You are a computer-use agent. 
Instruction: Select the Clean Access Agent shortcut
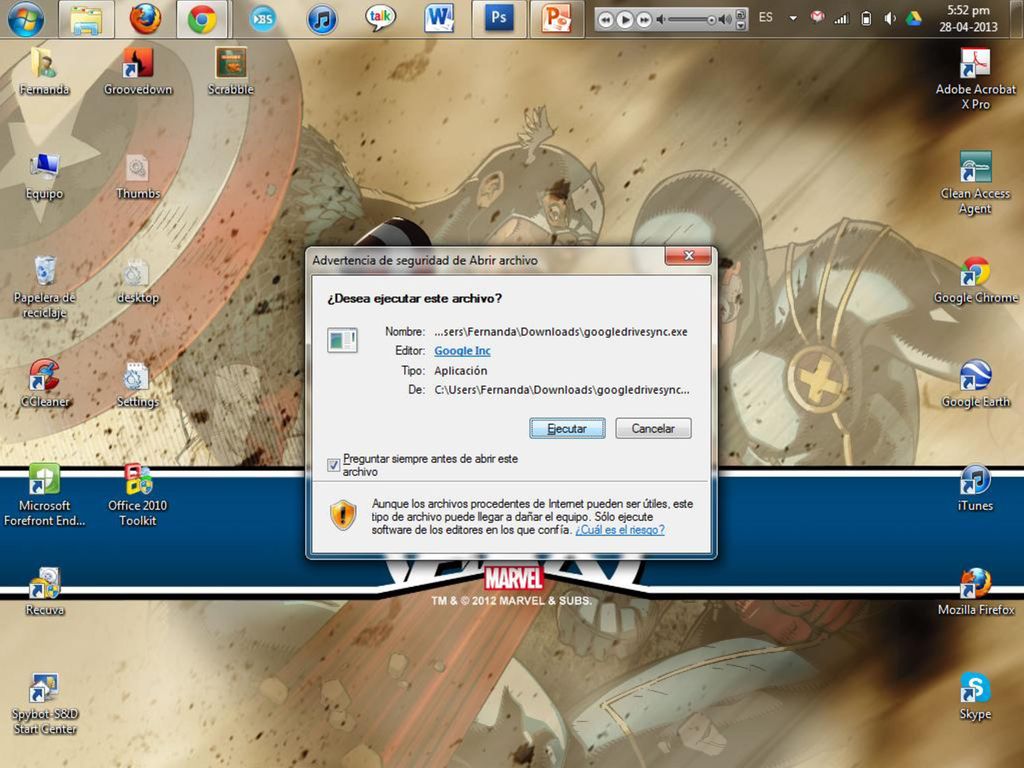click(976, 183)
